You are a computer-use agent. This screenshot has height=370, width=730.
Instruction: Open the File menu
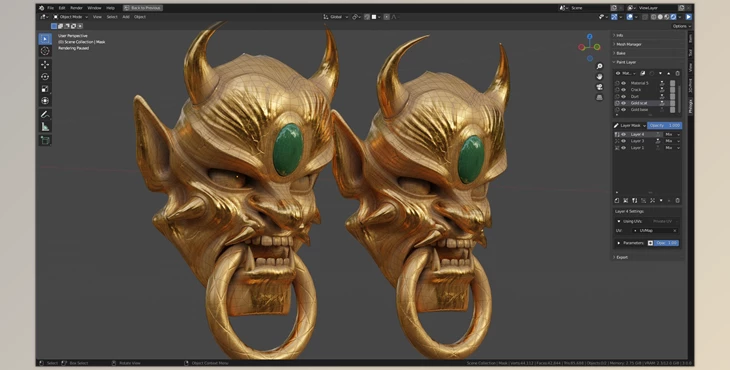pyautogui.click(x=50, y=8)
